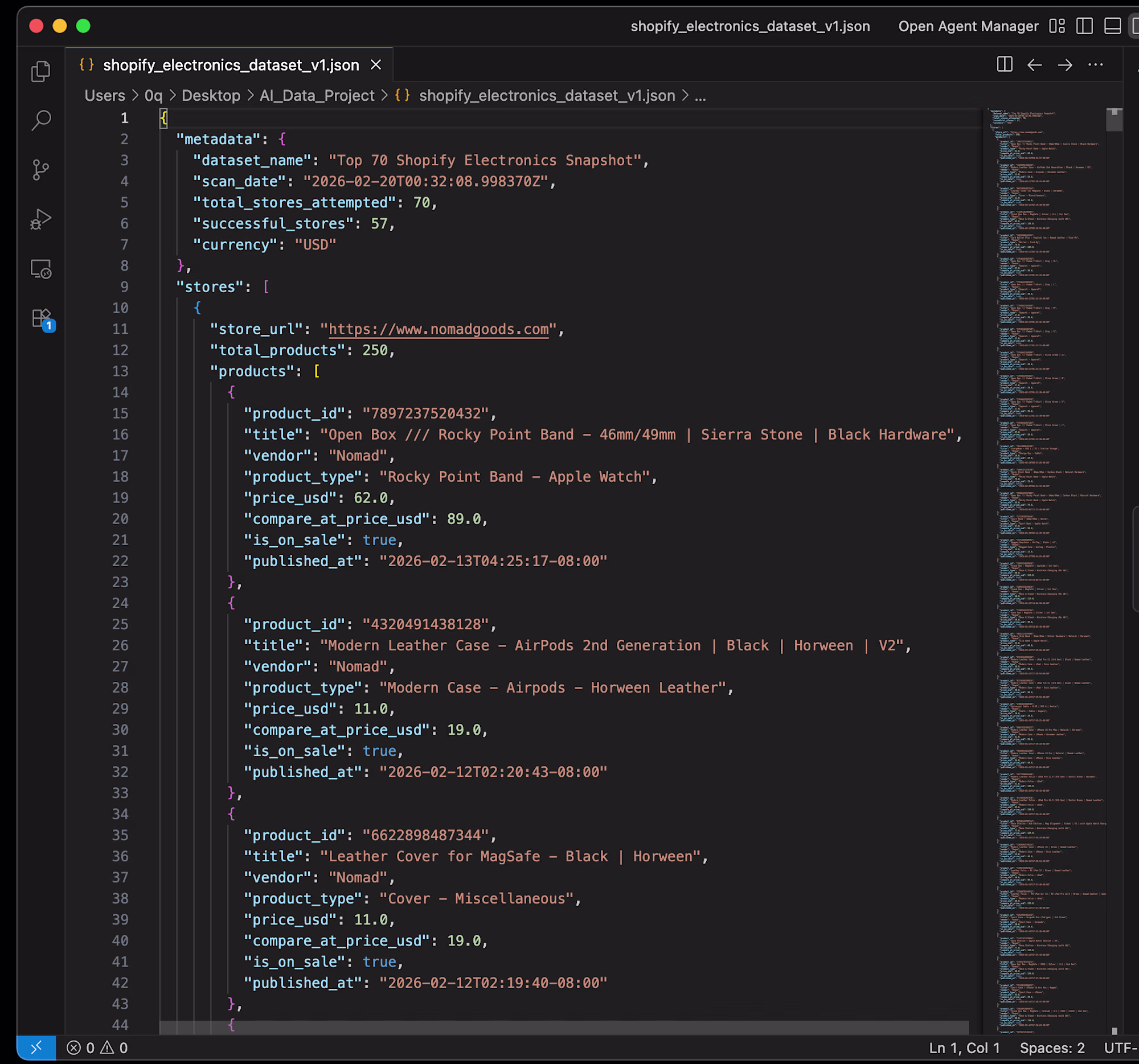Open the Explorer view in activity bar
Screen dimensions: 1139x1064
[x=40, y=71]
